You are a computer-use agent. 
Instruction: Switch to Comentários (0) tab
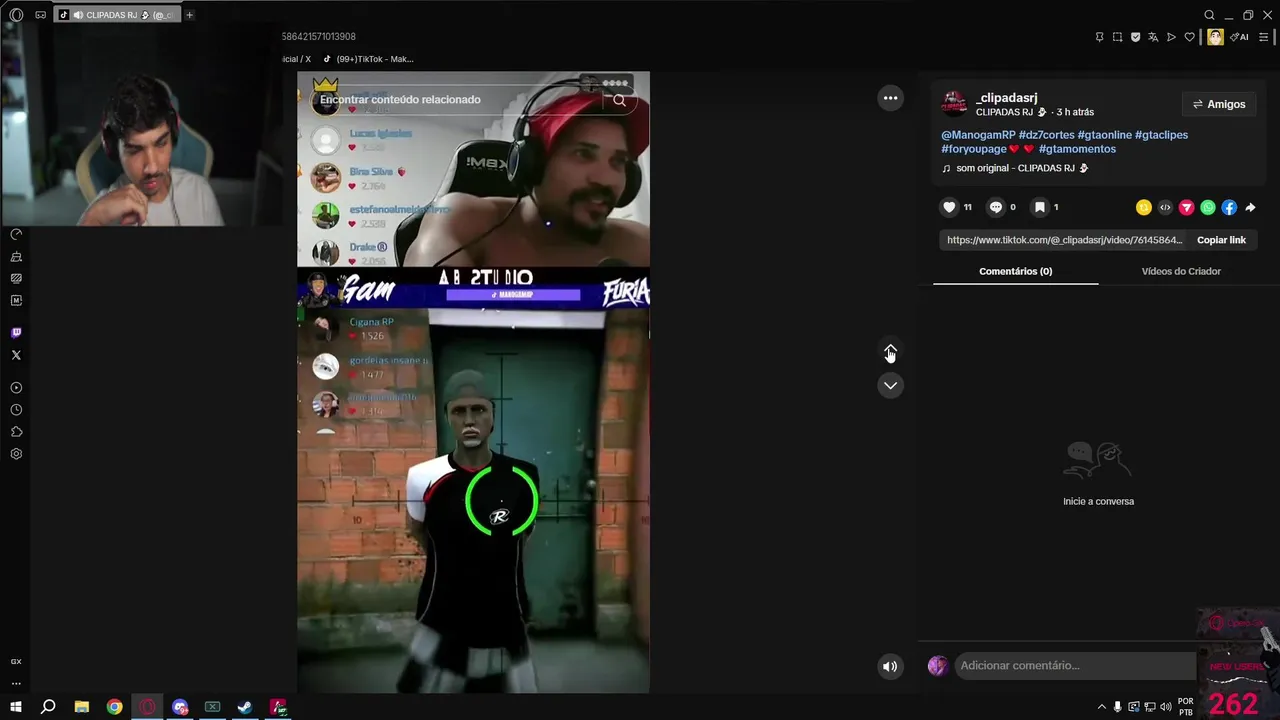coord(1016,271)
